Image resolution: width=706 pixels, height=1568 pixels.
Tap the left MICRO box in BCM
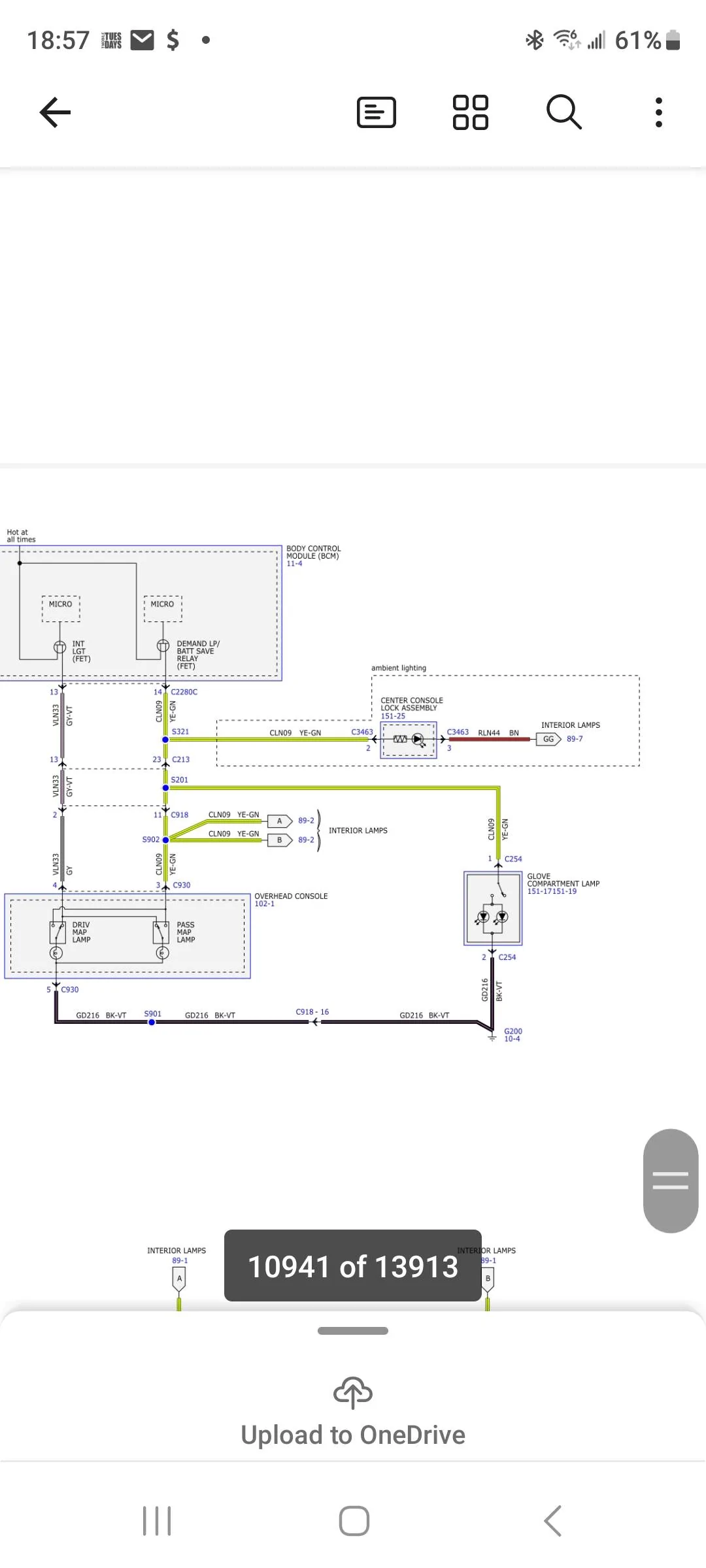tap(61, 608)
